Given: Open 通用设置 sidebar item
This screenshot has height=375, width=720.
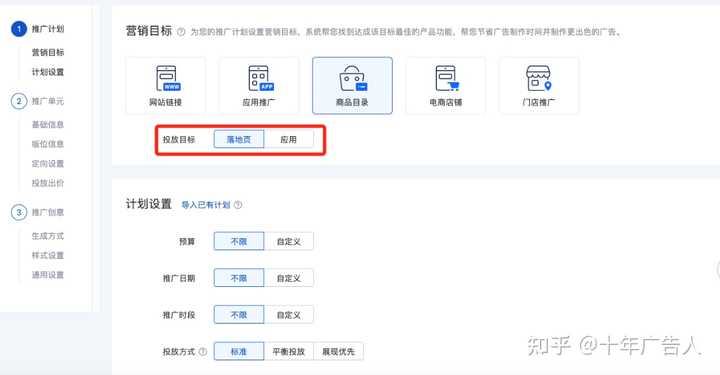Looking at the screenshot, I should click(x=48, y=275).
